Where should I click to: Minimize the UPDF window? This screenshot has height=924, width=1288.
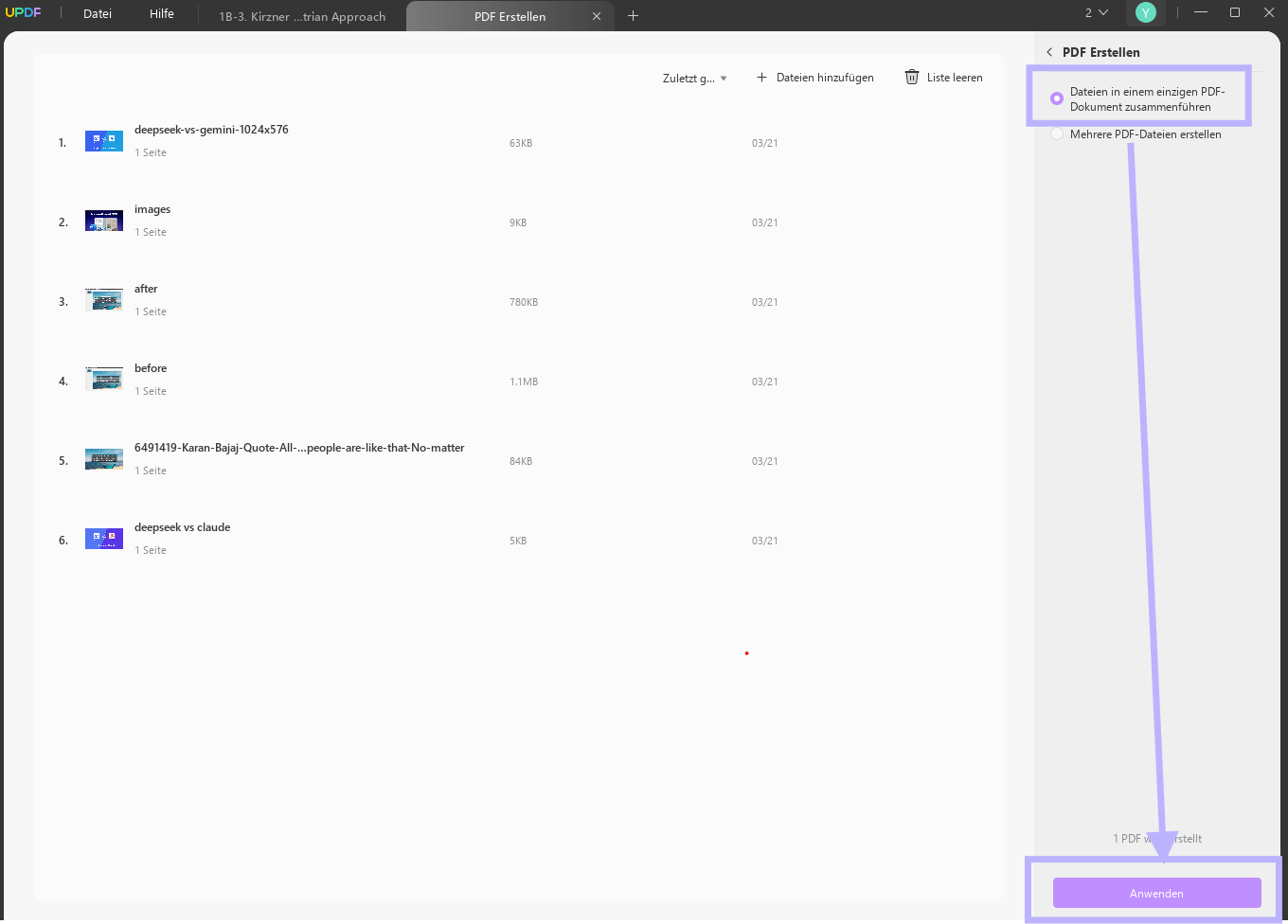1201,12
